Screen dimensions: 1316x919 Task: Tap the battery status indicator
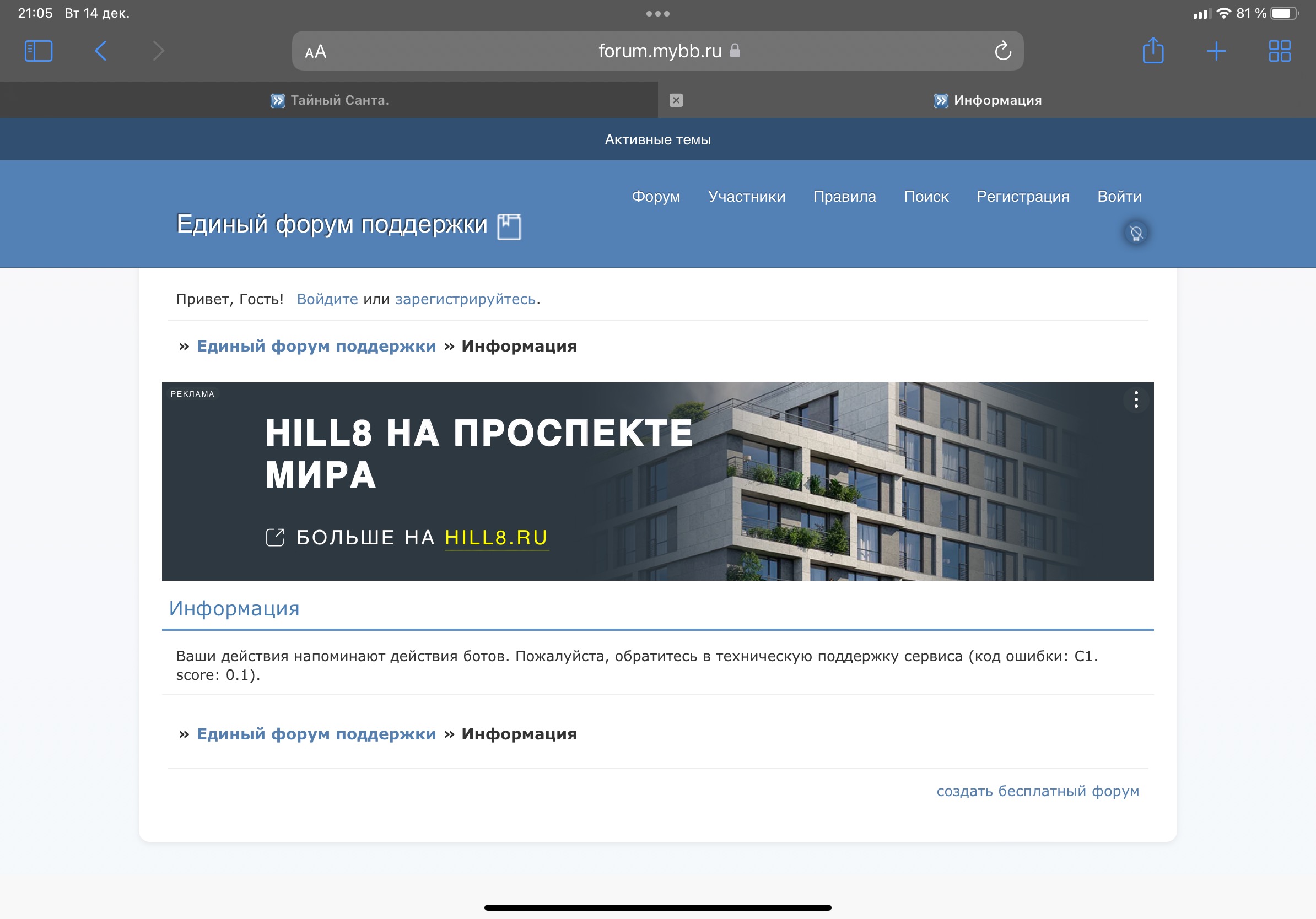point(1285,13)
